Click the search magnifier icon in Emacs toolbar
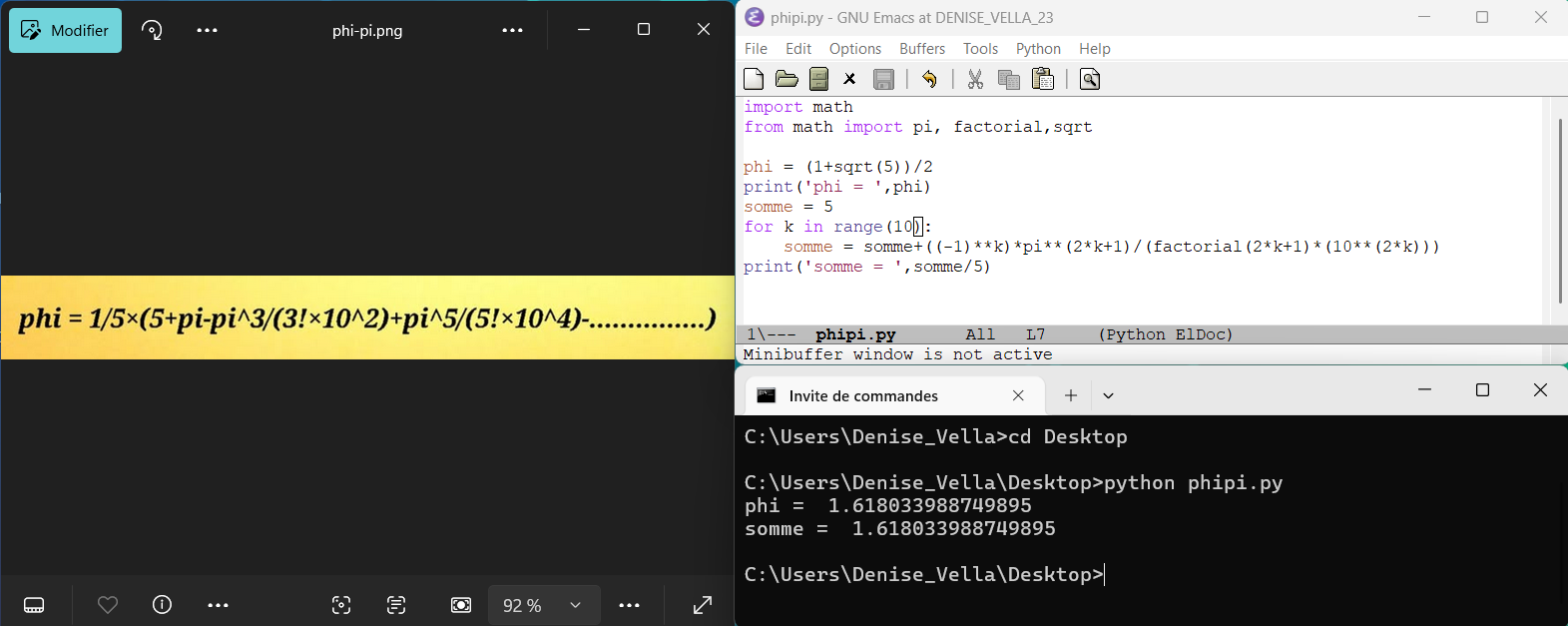 pyautogui.click(x=1090, y=79)
